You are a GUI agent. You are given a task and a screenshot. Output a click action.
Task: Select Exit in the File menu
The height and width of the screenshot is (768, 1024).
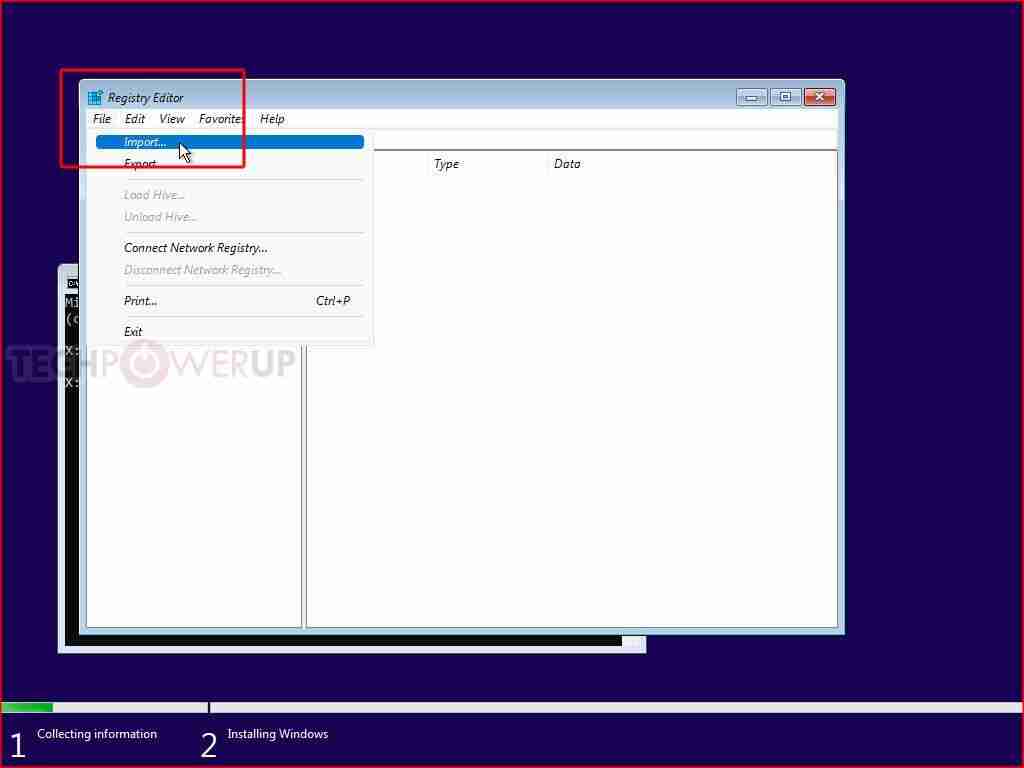[x=133, y=331]
